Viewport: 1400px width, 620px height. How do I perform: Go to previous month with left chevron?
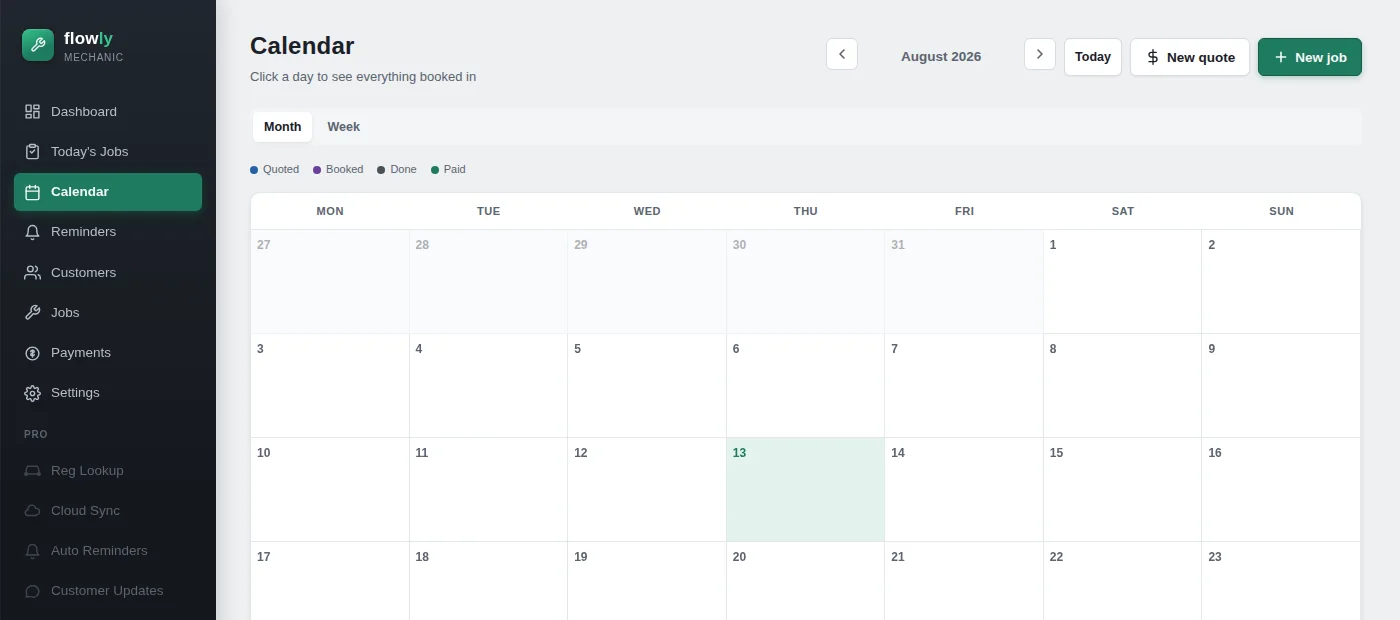[842, 54]
